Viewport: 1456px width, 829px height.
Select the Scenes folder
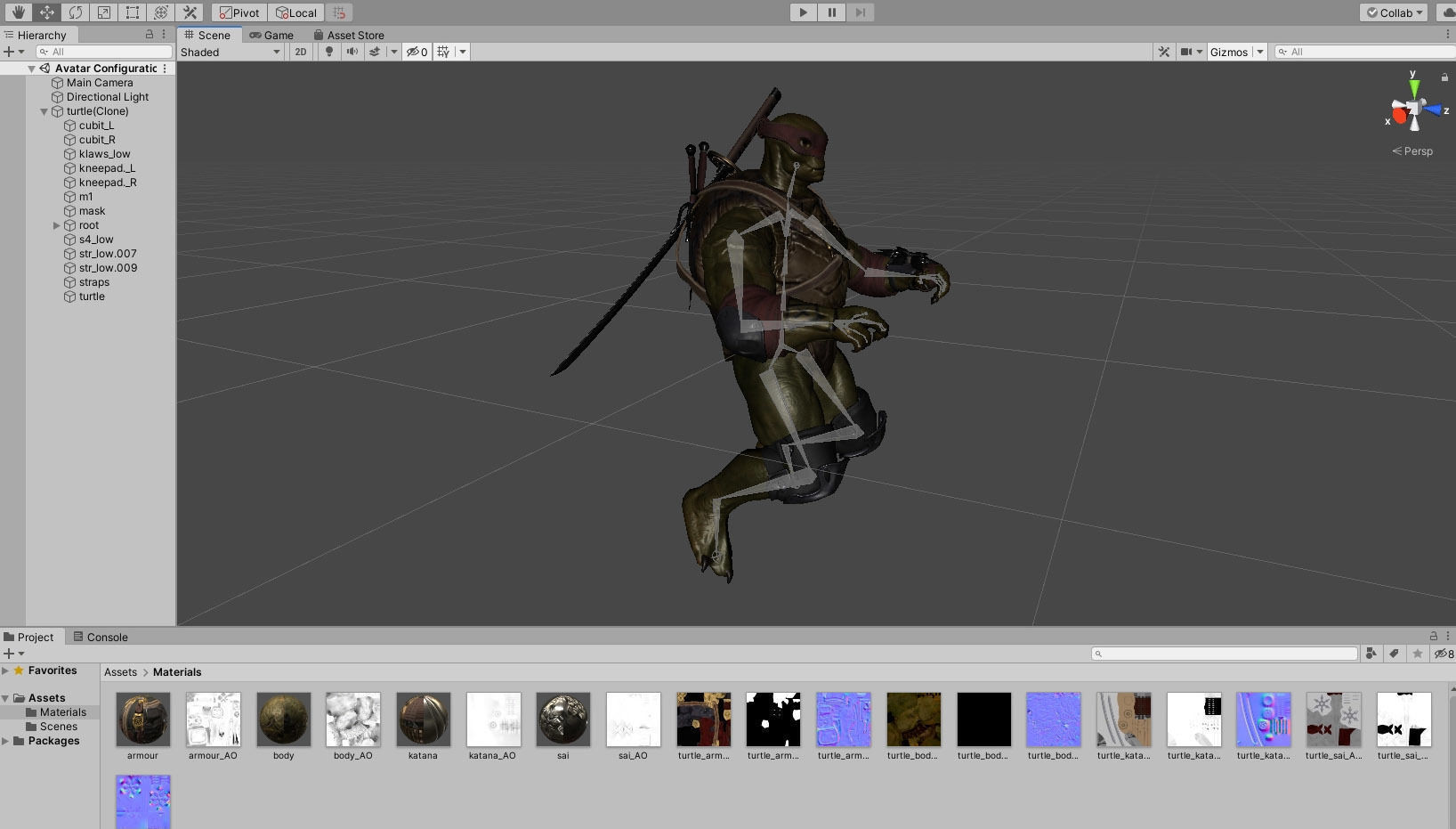58,727
